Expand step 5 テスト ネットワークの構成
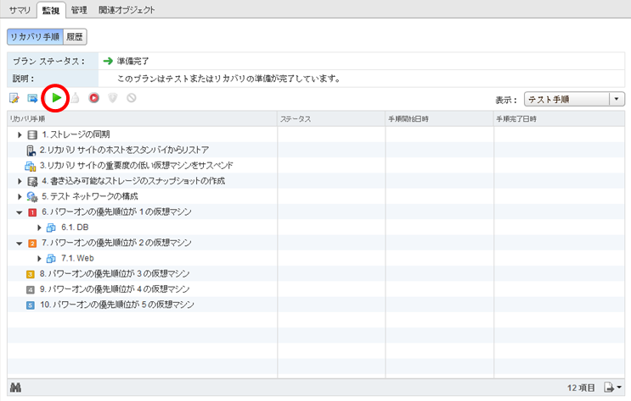 [x=19, y=196]
